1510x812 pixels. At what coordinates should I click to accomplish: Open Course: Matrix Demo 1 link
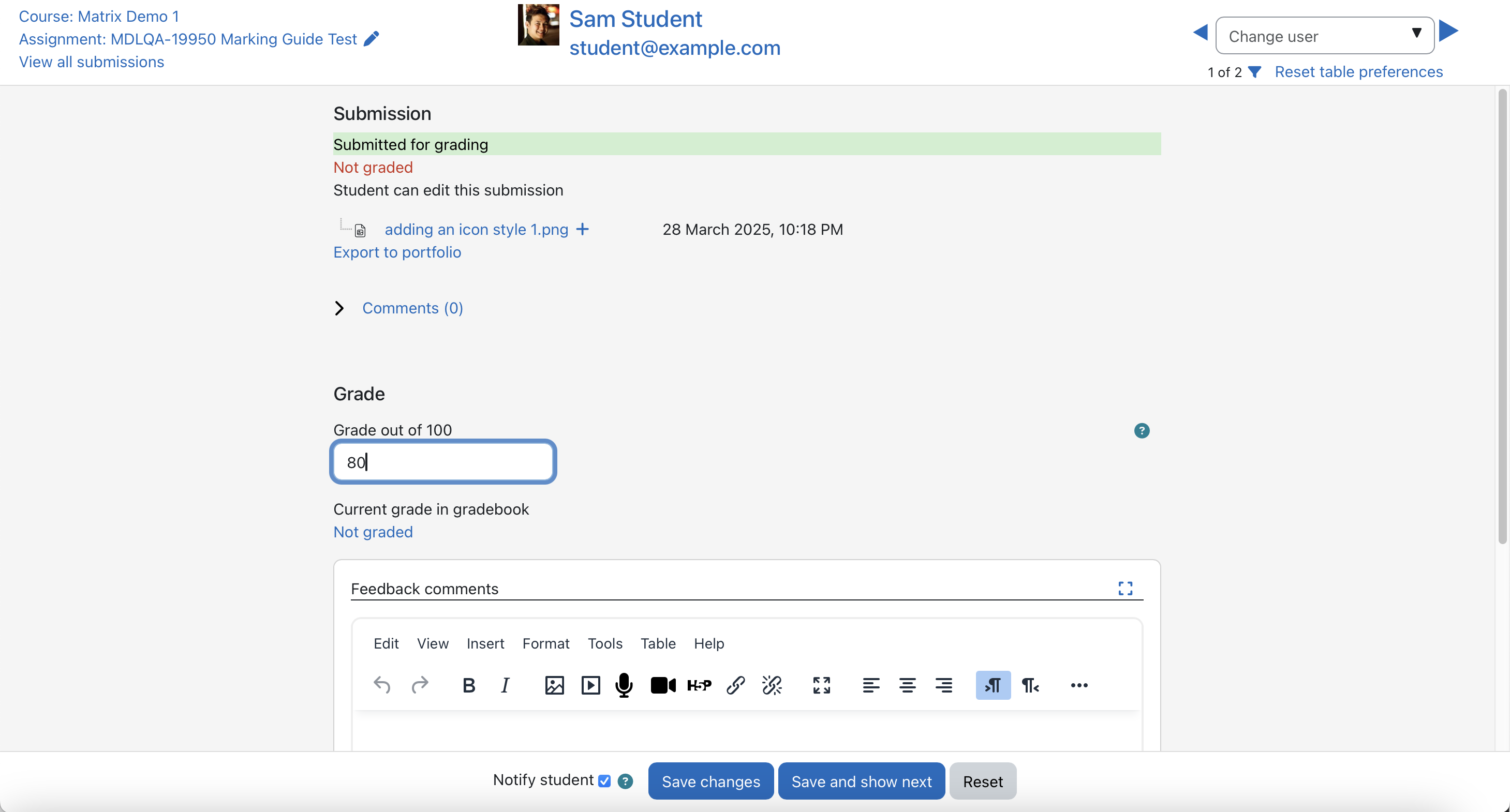tap(99, 17)
